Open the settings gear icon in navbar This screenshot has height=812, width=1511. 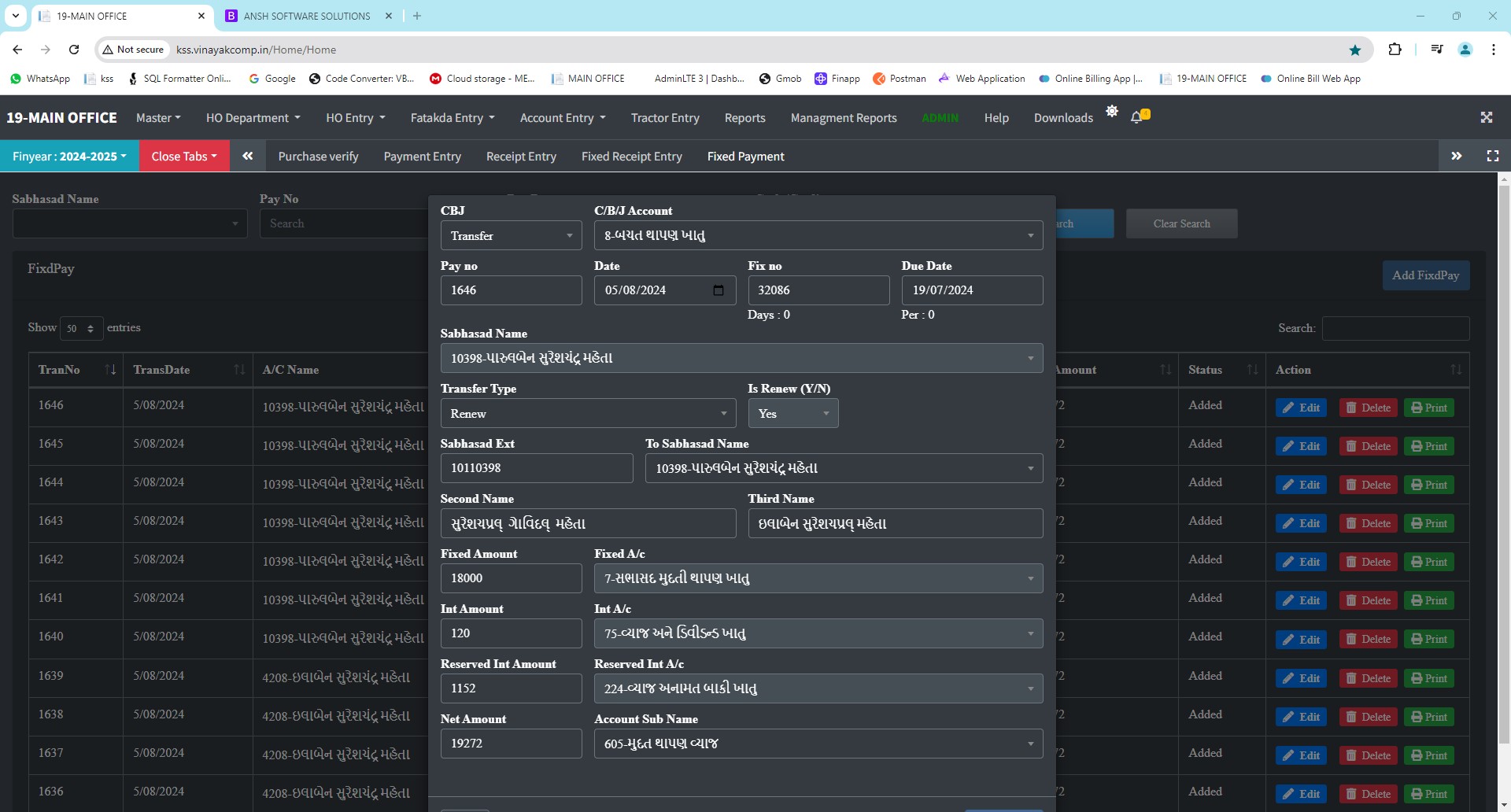pos(1111,111)
